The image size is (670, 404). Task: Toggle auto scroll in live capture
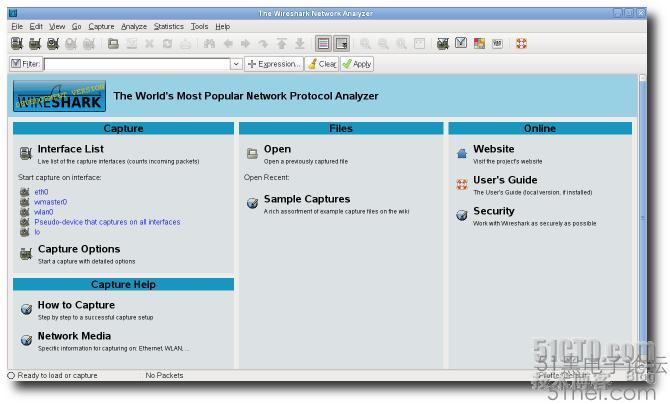pyautogui.click(x=341, y=43)
